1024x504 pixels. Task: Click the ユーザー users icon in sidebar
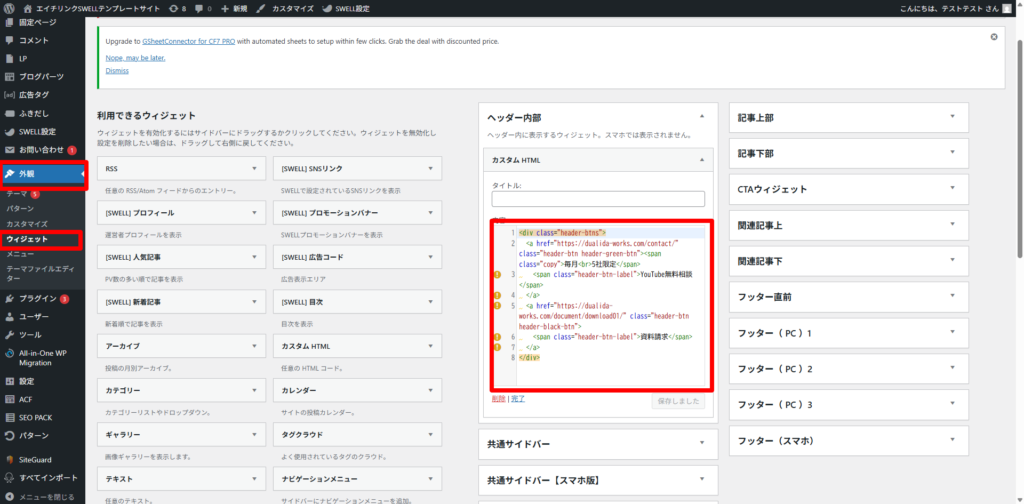click(9, 316)
